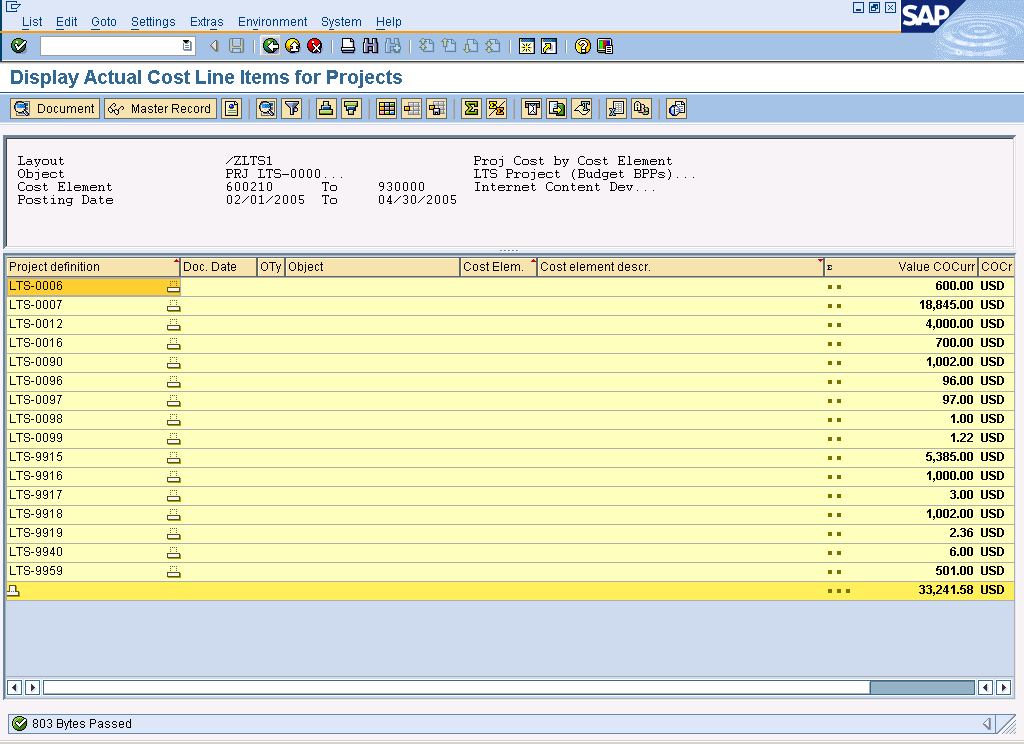Click the ABC Analysis icon
This screenshot has width=1024, height=744.
point(641,108)
